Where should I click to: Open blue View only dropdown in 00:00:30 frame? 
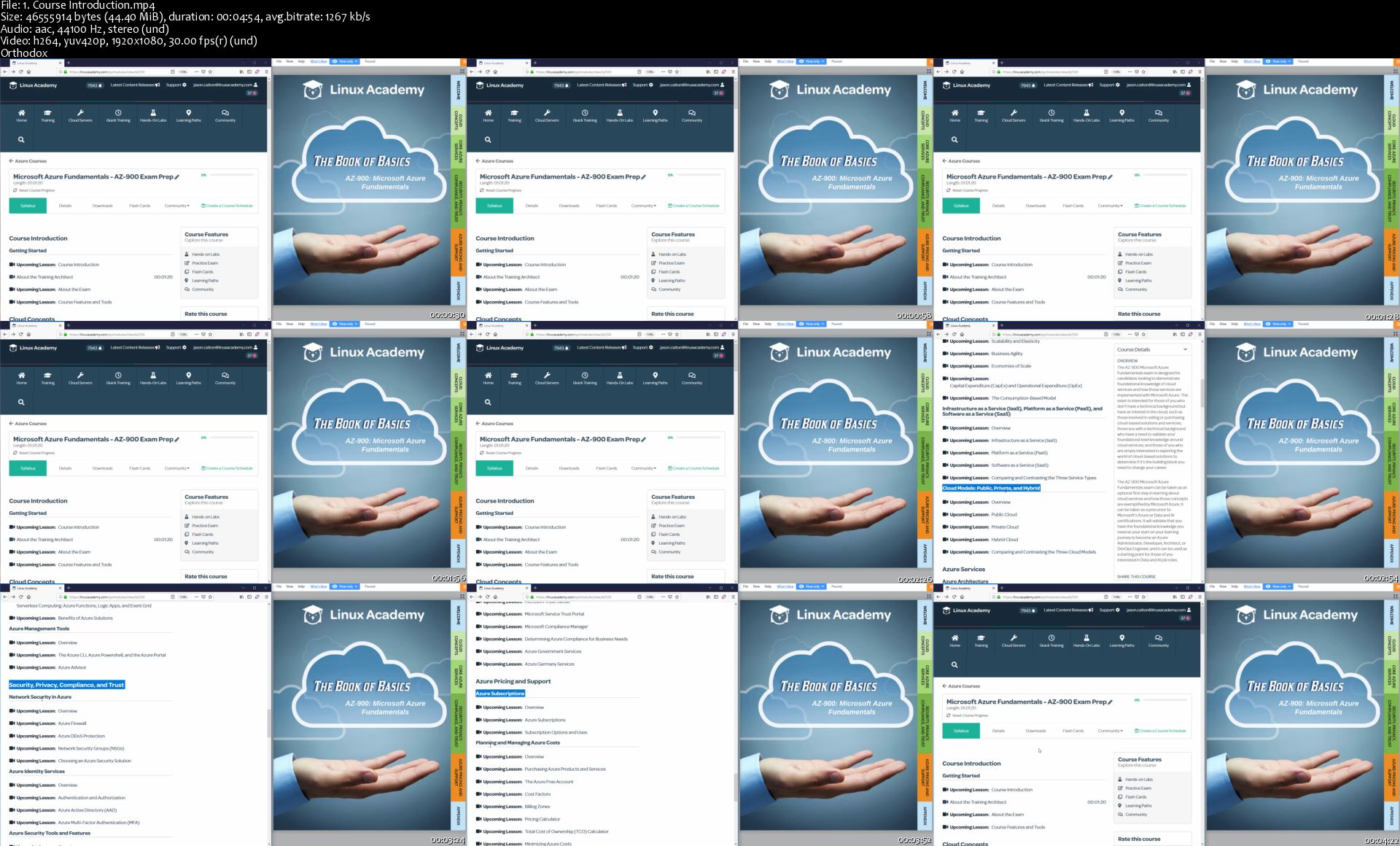[x=344, y=61]
